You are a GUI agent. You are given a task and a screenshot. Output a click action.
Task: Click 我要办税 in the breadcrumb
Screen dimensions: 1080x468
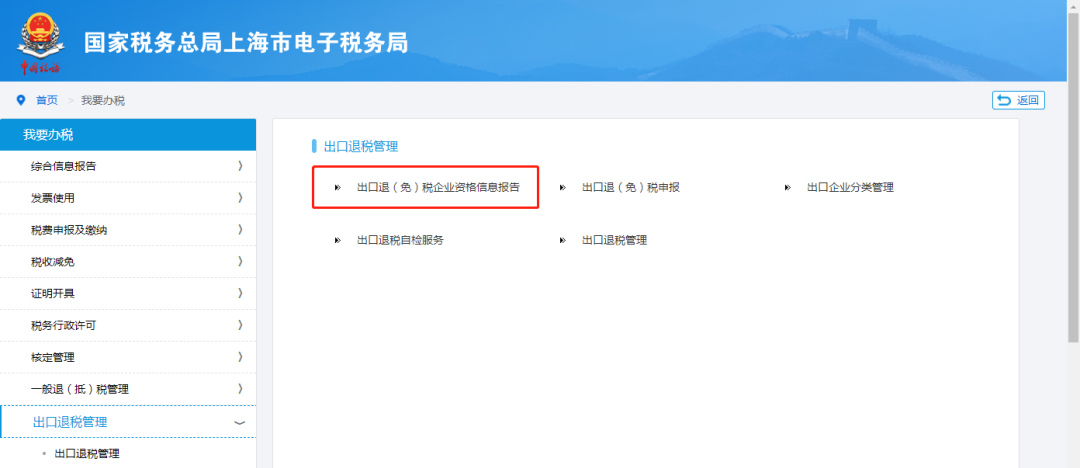coord(103,101)
